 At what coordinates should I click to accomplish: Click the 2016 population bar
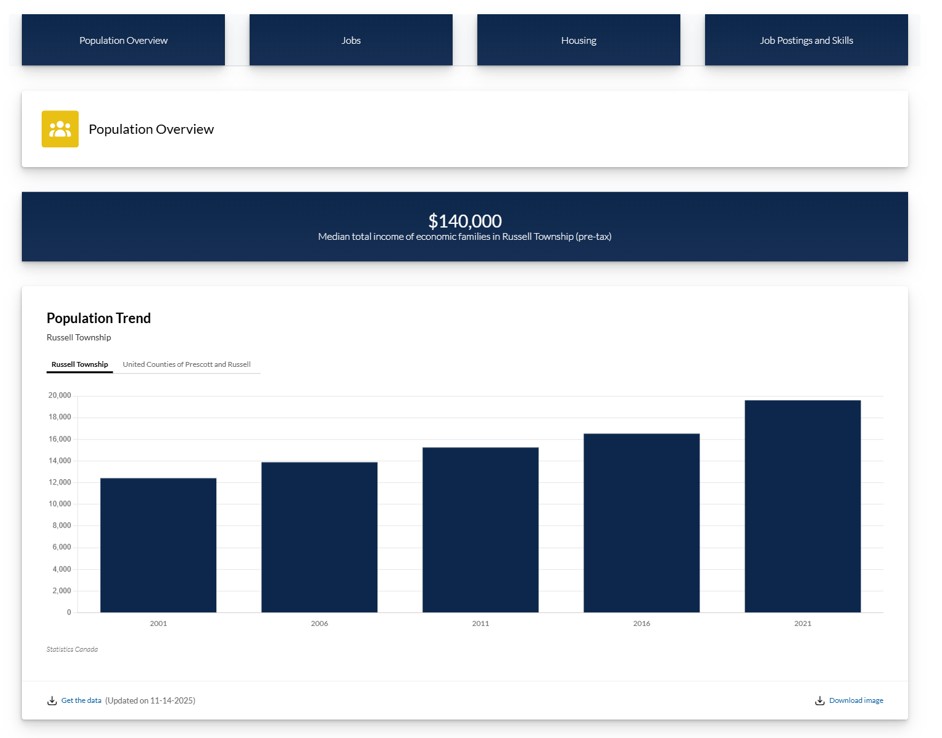641,523
